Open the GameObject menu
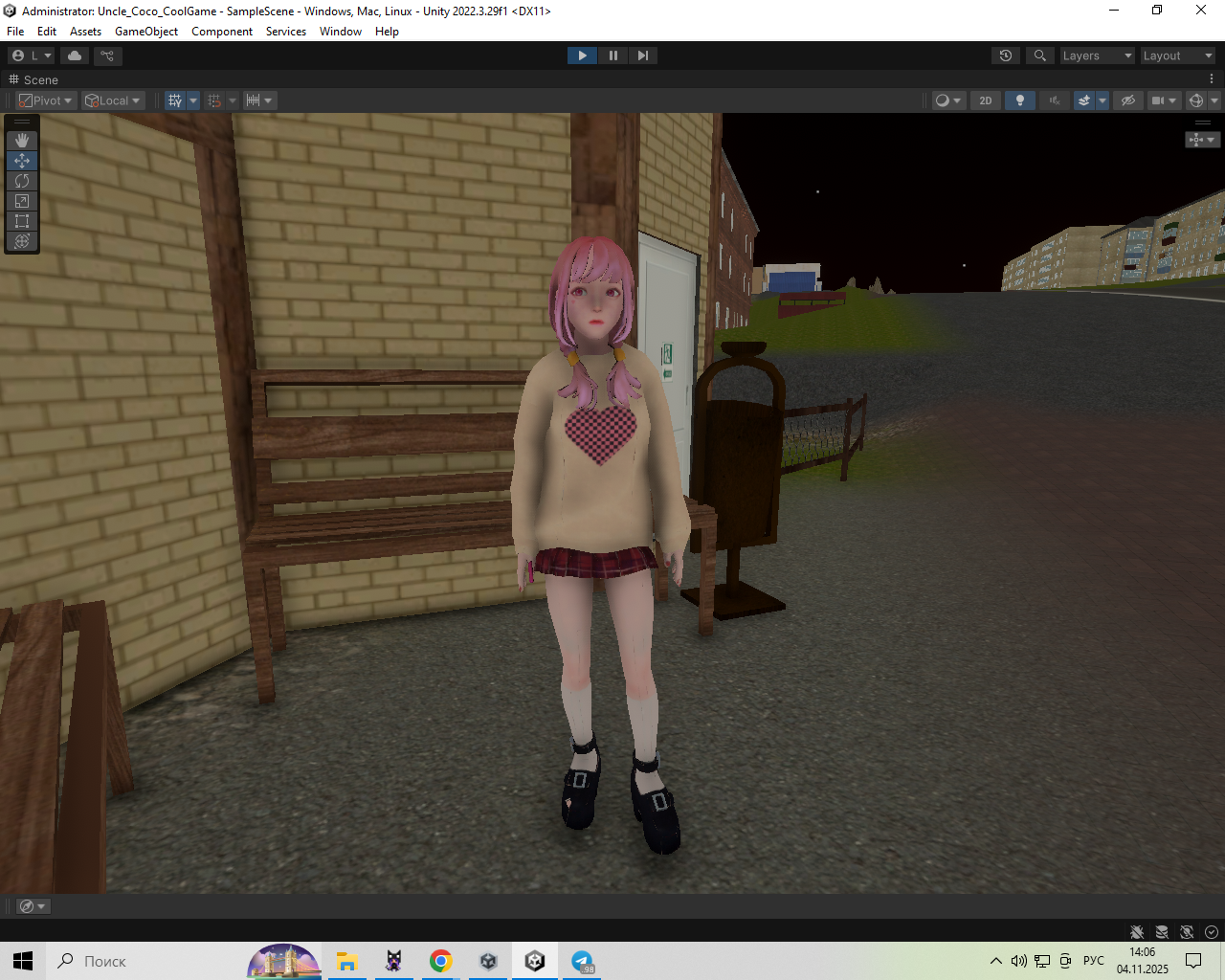Viewport: 1225px width, 980px height. (x=146, y=32)
